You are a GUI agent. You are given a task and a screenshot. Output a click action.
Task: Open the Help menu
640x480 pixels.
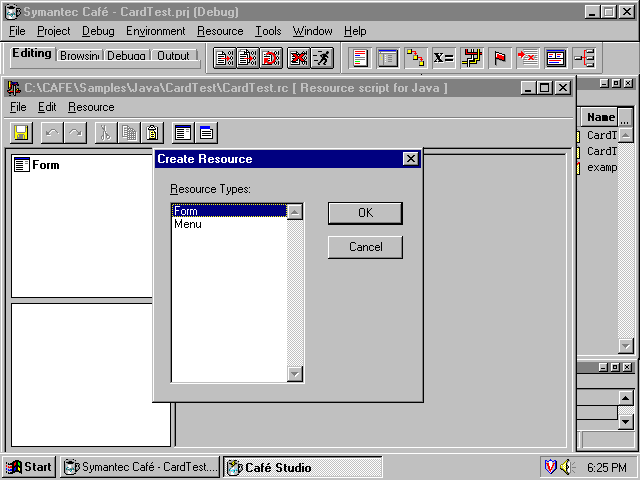[355, 31]
